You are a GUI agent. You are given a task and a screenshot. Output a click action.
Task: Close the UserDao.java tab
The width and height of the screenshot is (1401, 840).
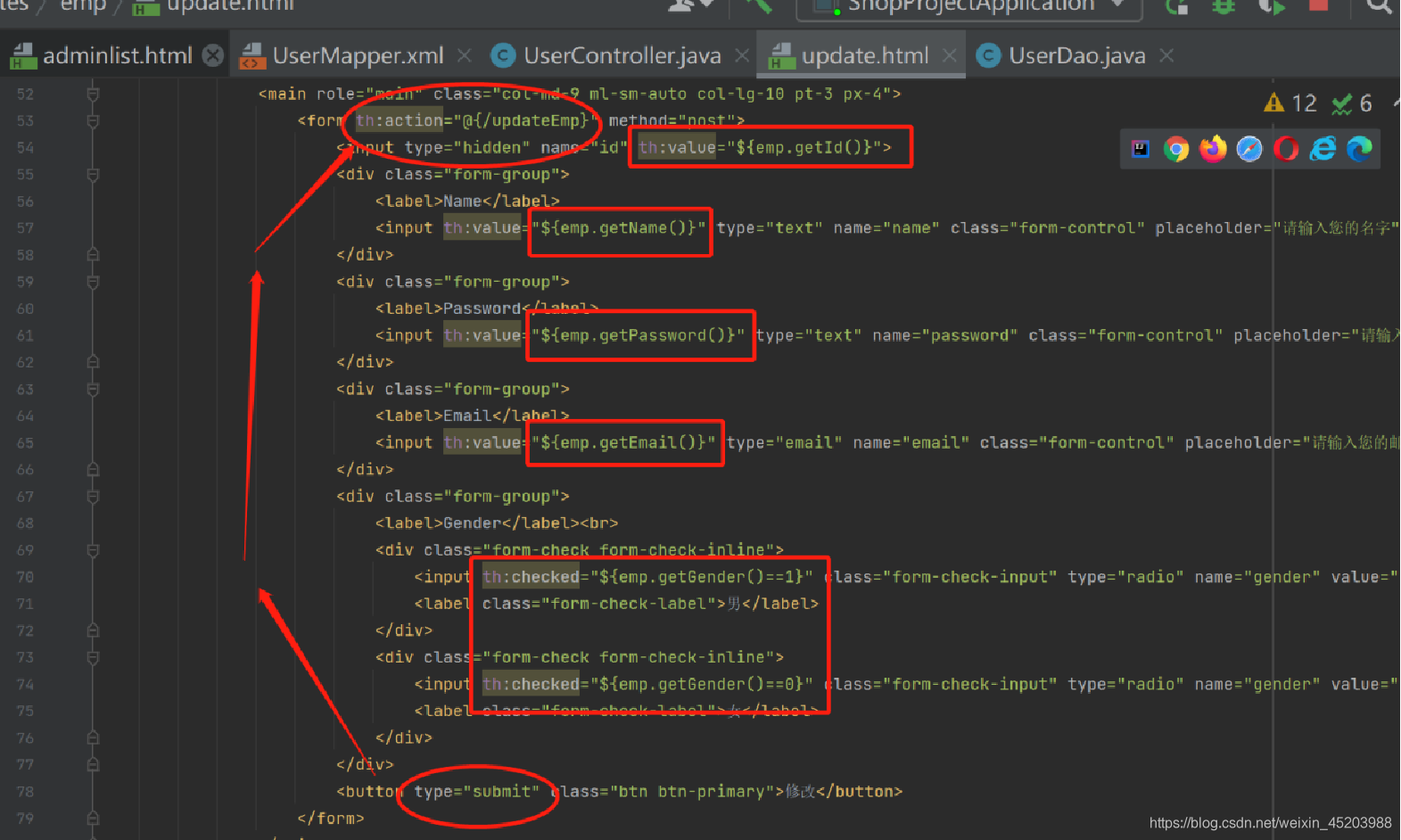(1166, 55)
